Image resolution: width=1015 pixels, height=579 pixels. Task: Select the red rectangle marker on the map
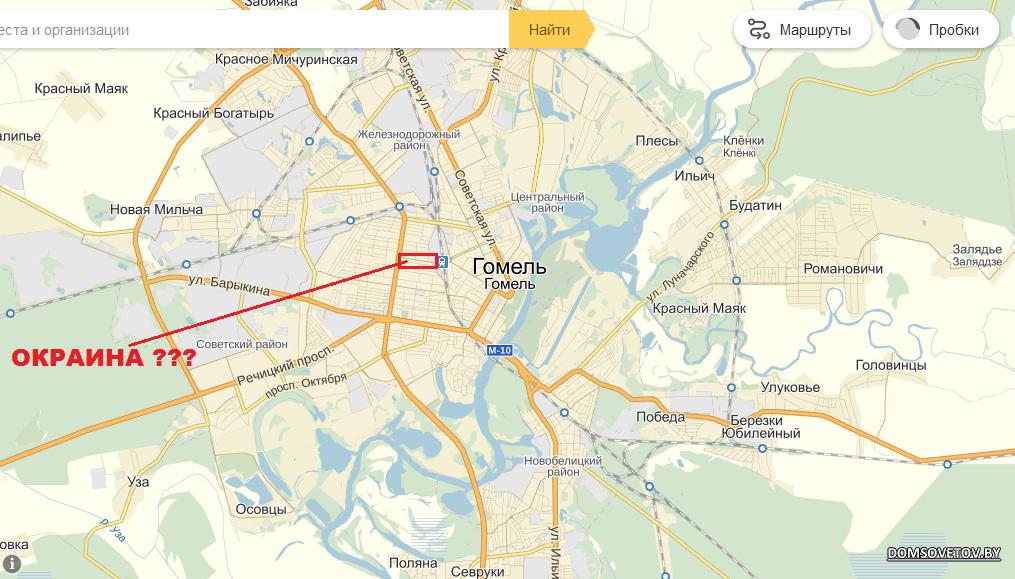point(418,261)
